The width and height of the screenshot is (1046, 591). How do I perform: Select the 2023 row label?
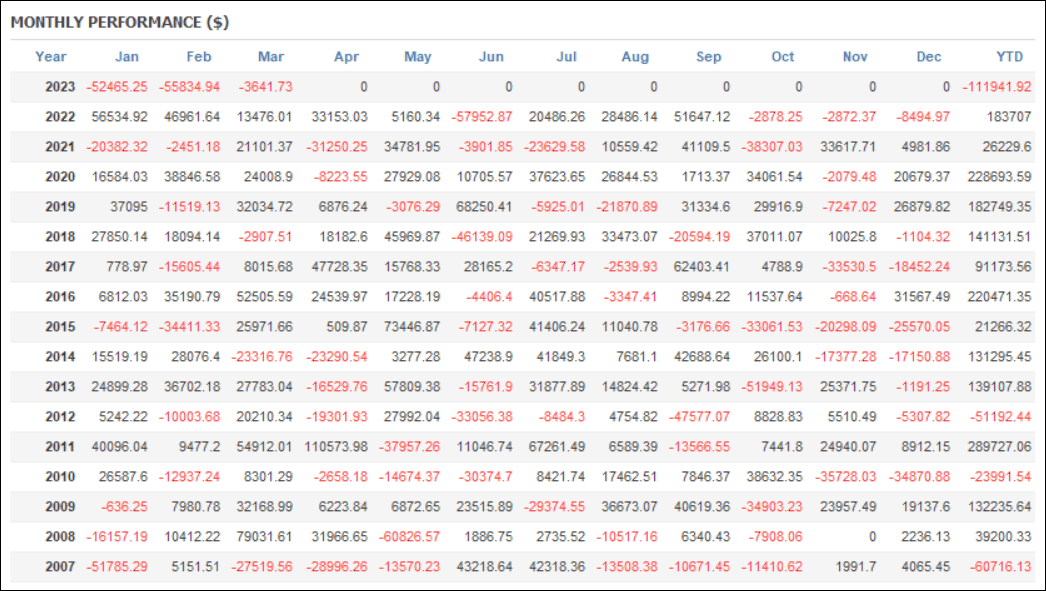coord(60,87)
